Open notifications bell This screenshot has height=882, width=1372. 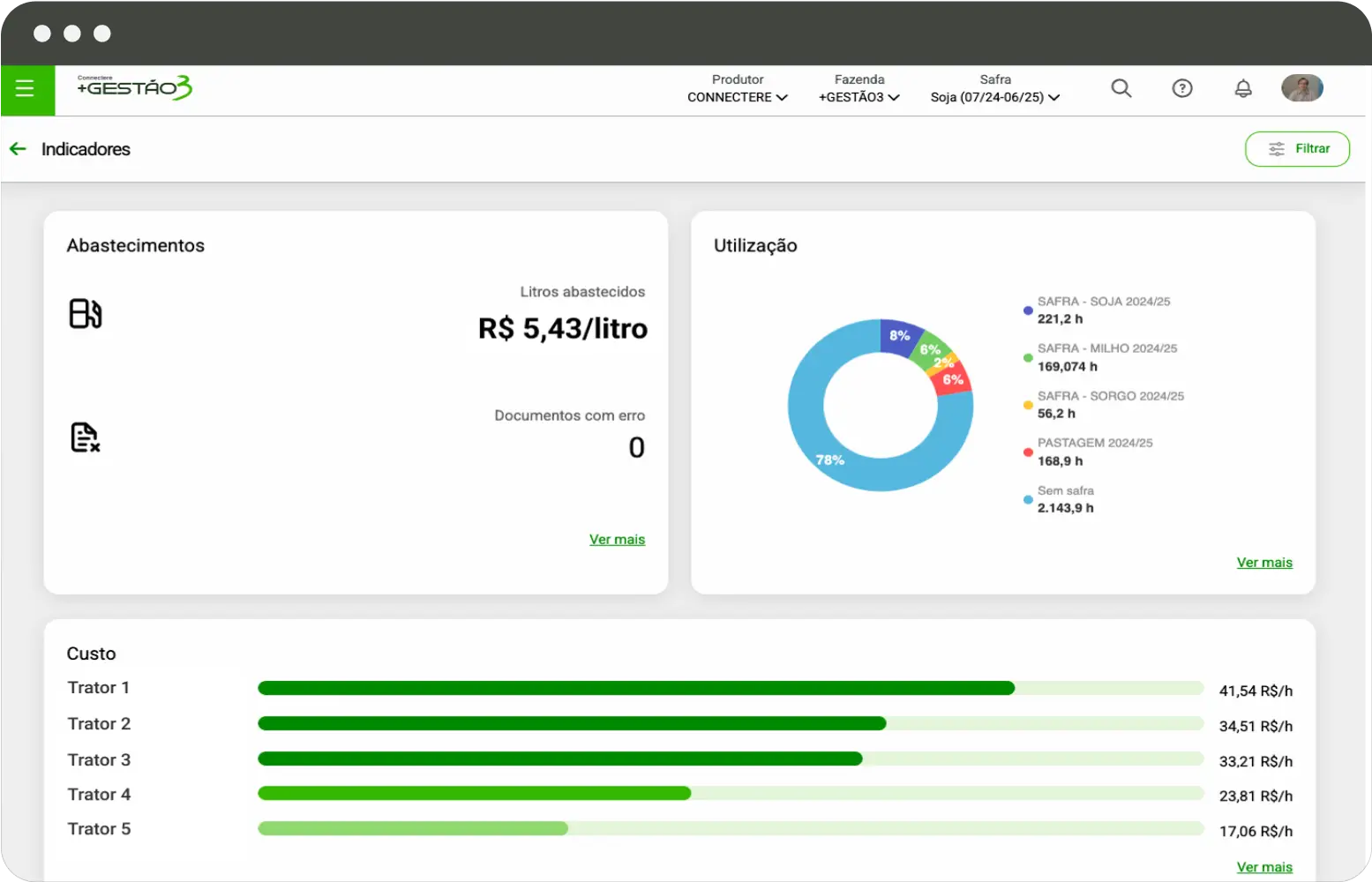tap(1242, 88)
